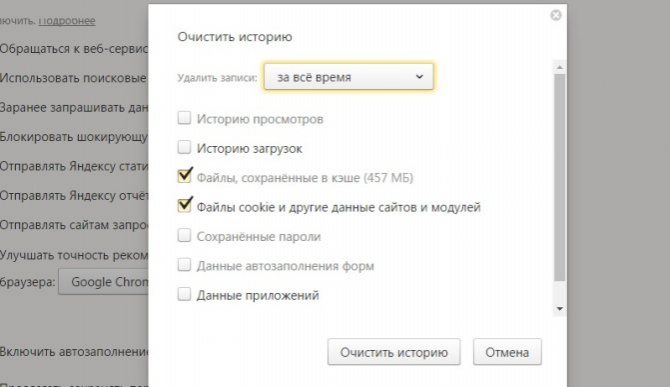Check 'Данные приложений' option
Screen dimensions: 670x387
click(x=184, y=294)
